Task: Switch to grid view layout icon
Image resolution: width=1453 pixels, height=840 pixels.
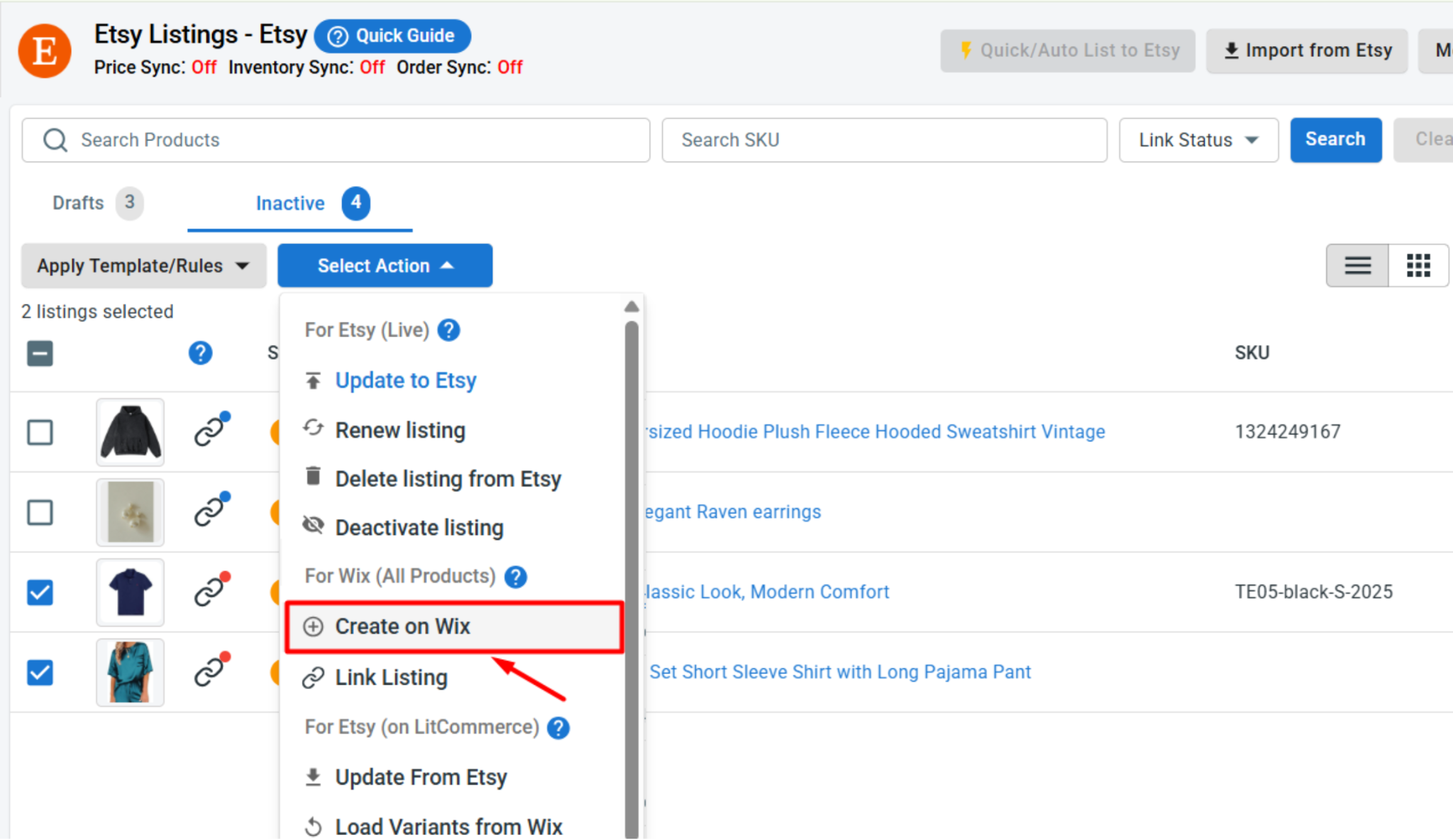Action: 1418,265
